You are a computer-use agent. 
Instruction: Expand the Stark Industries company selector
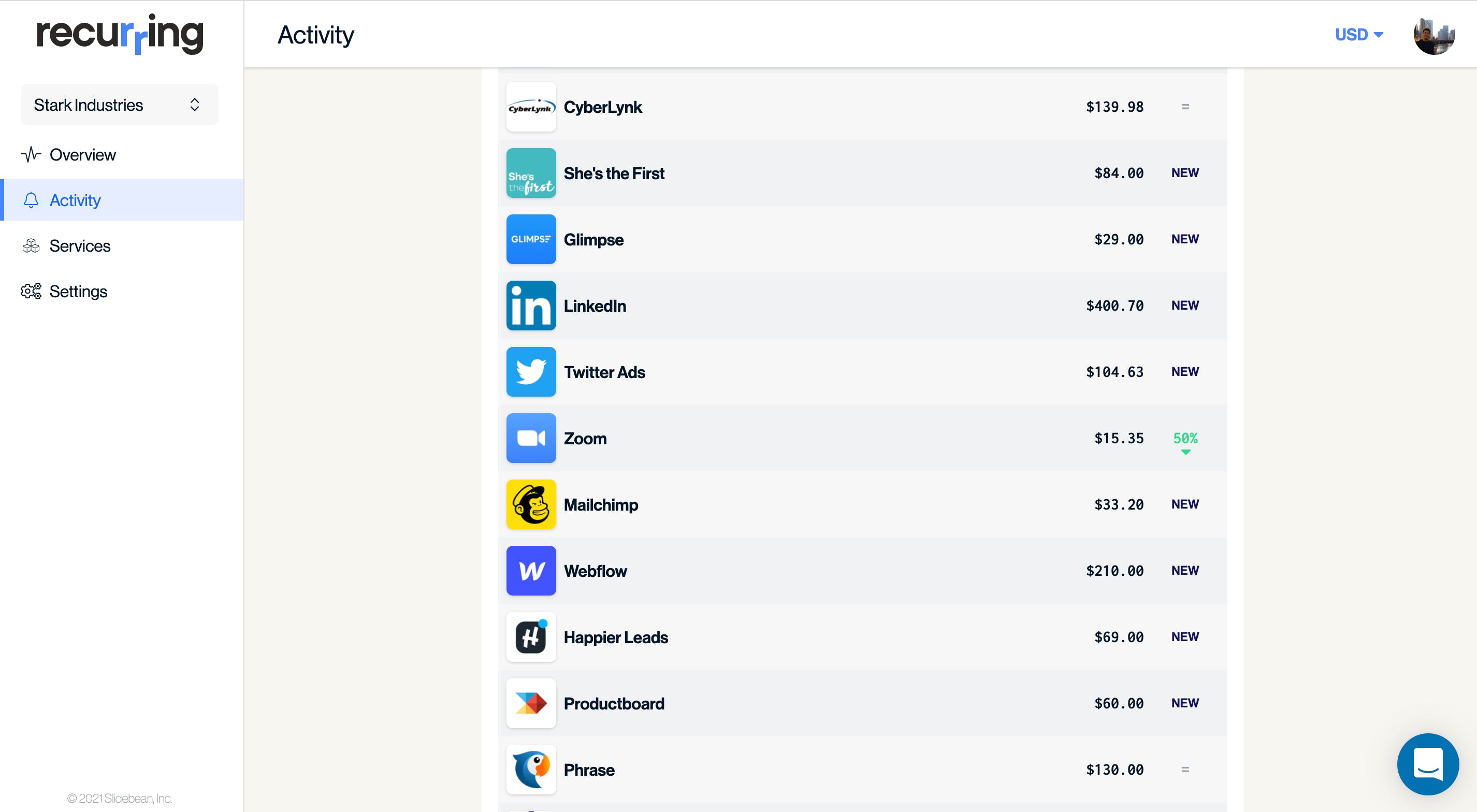click(119, 105)
